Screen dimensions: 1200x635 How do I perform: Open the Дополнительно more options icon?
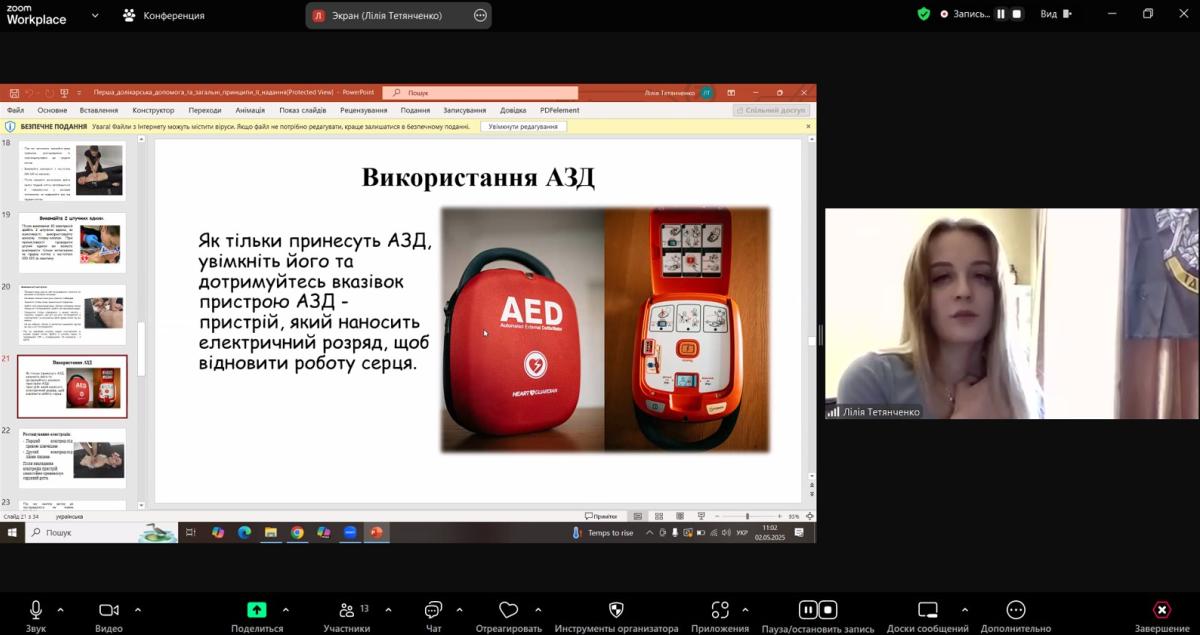(x=1016, y=610)
